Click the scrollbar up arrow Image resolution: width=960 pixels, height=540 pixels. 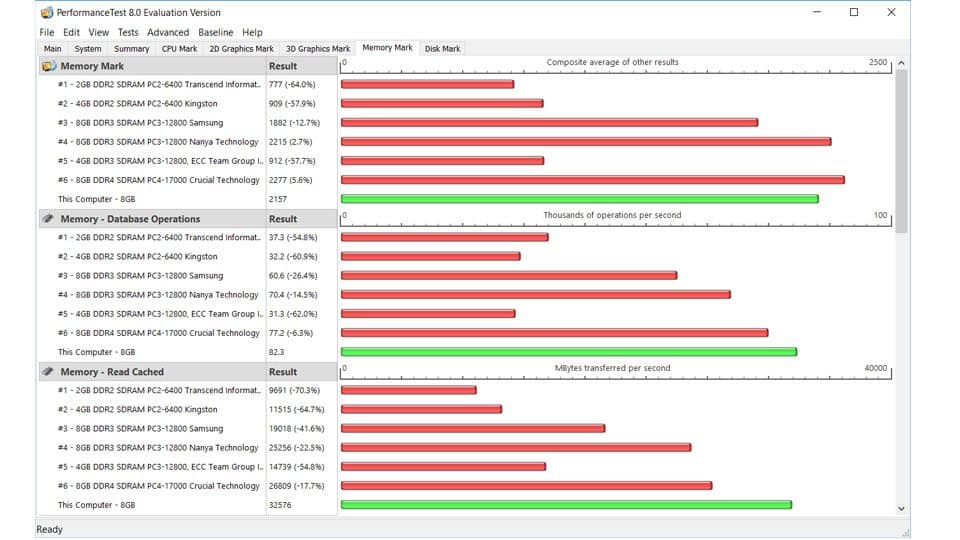(x=901, y=64)
